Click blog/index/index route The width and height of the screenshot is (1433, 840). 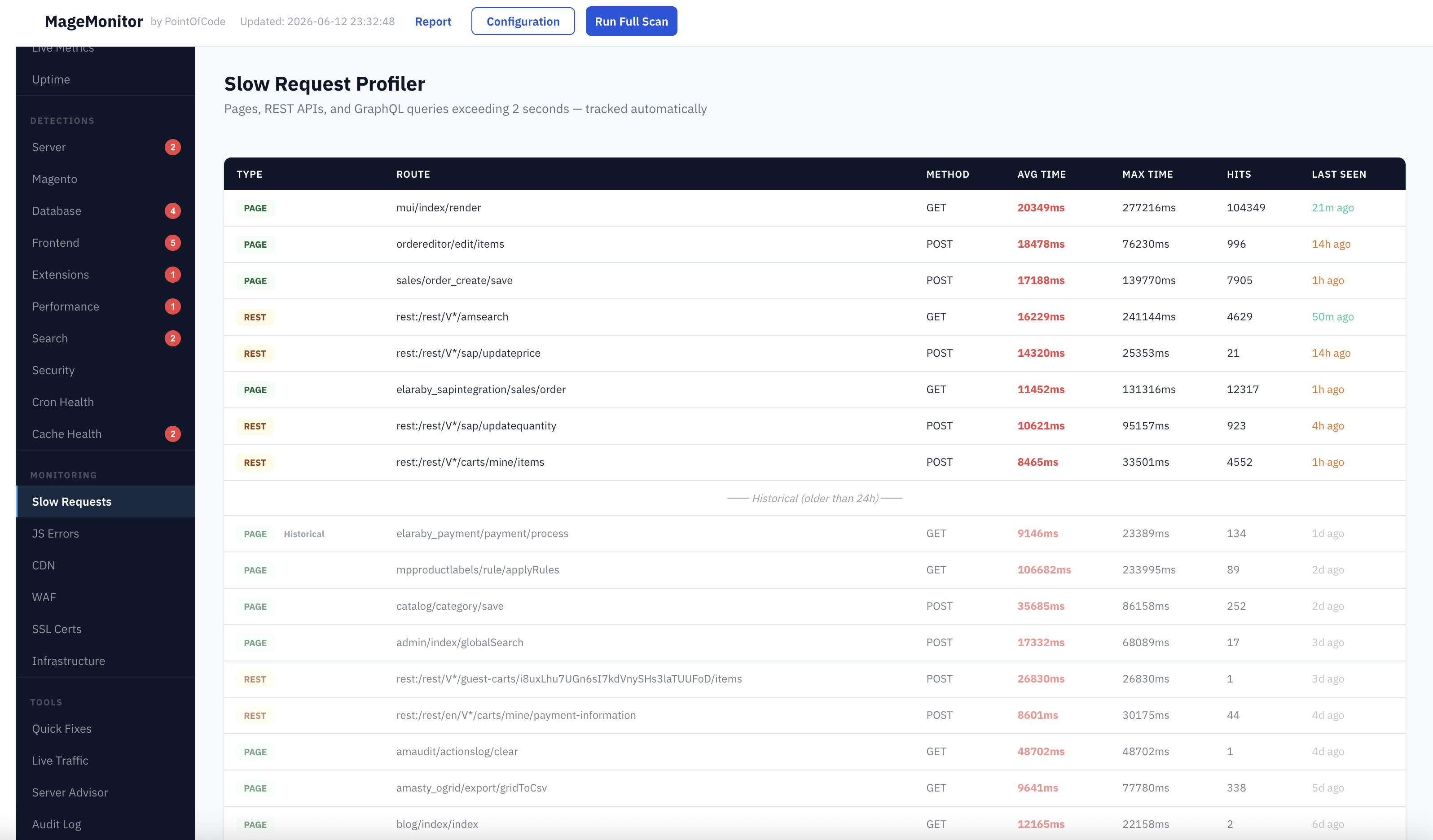tap(437, 824)
